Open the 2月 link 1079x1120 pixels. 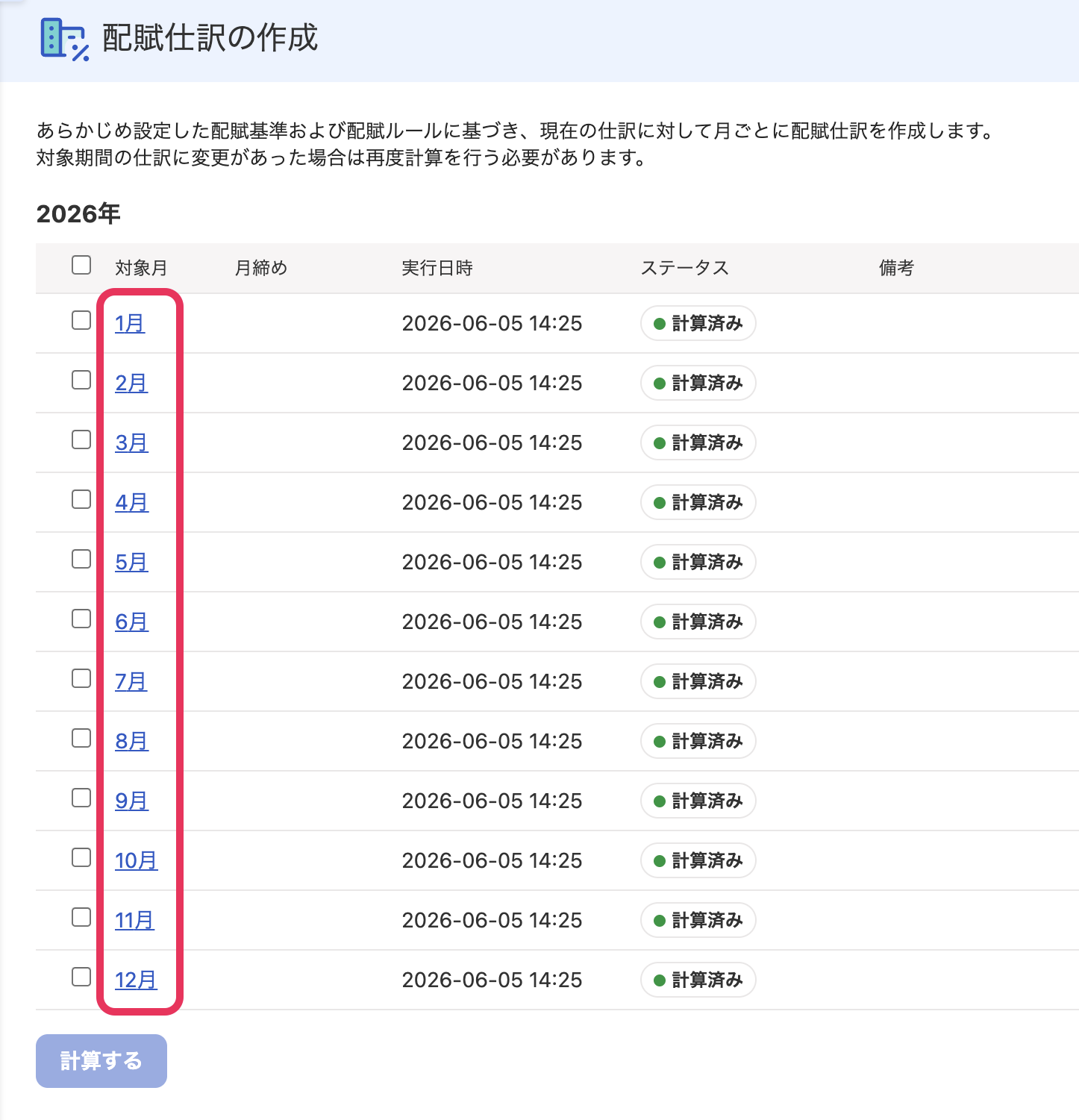pyautogui.click(x=131, y=383)
